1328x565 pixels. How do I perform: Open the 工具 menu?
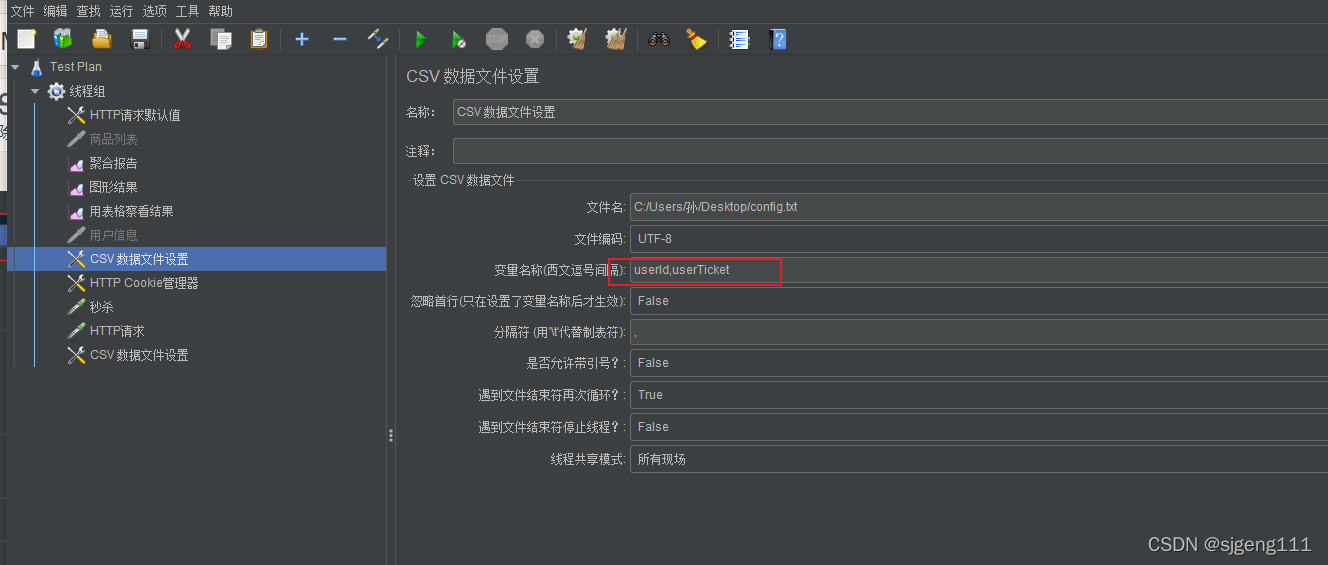pos(187,11)
